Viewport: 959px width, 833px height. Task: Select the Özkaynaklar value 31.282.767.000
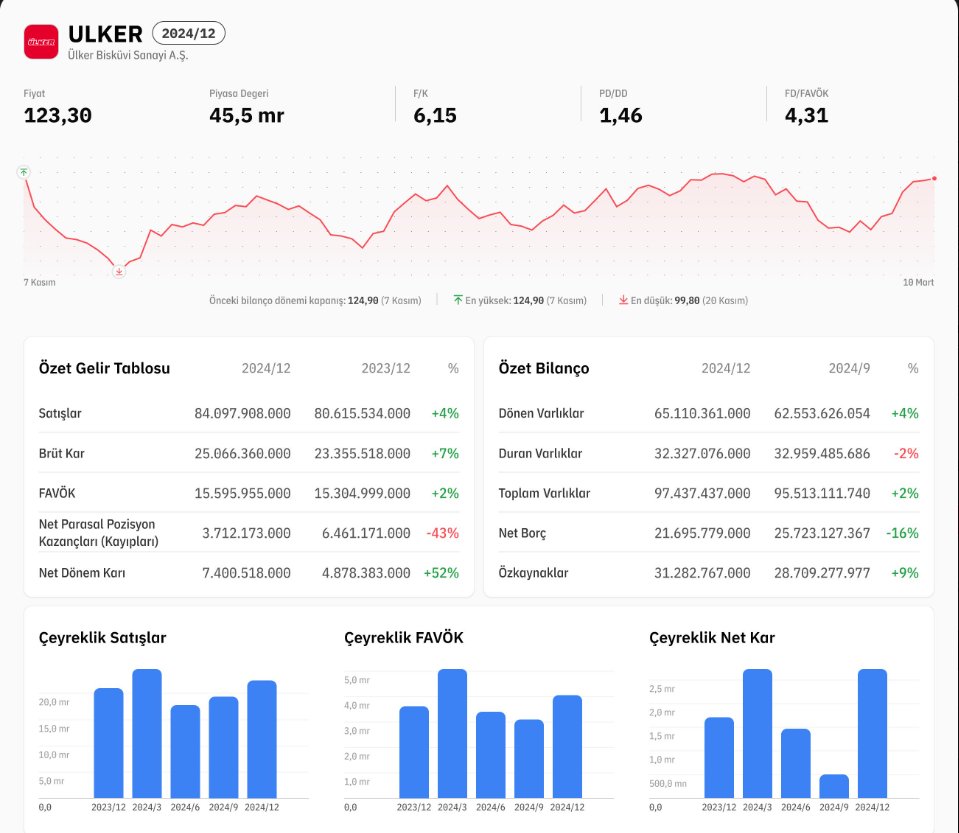(702, 573)
